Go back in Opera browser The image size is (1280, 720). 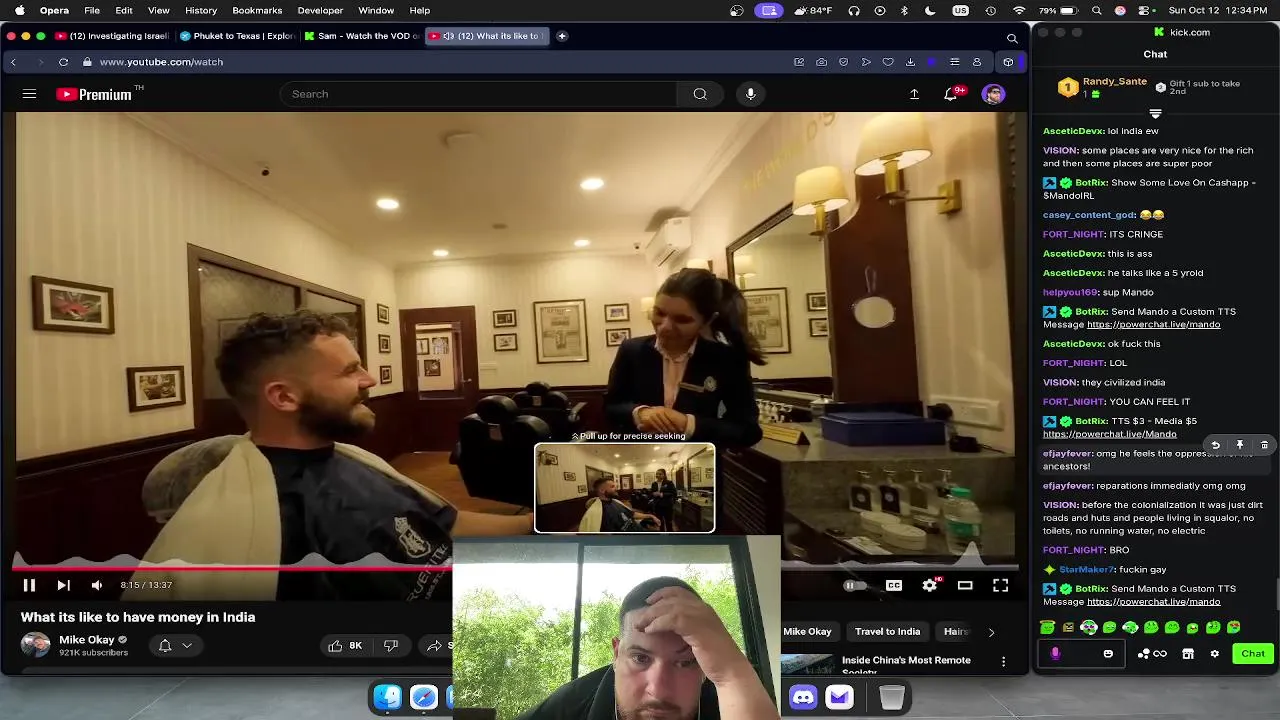tap(13, 62)
